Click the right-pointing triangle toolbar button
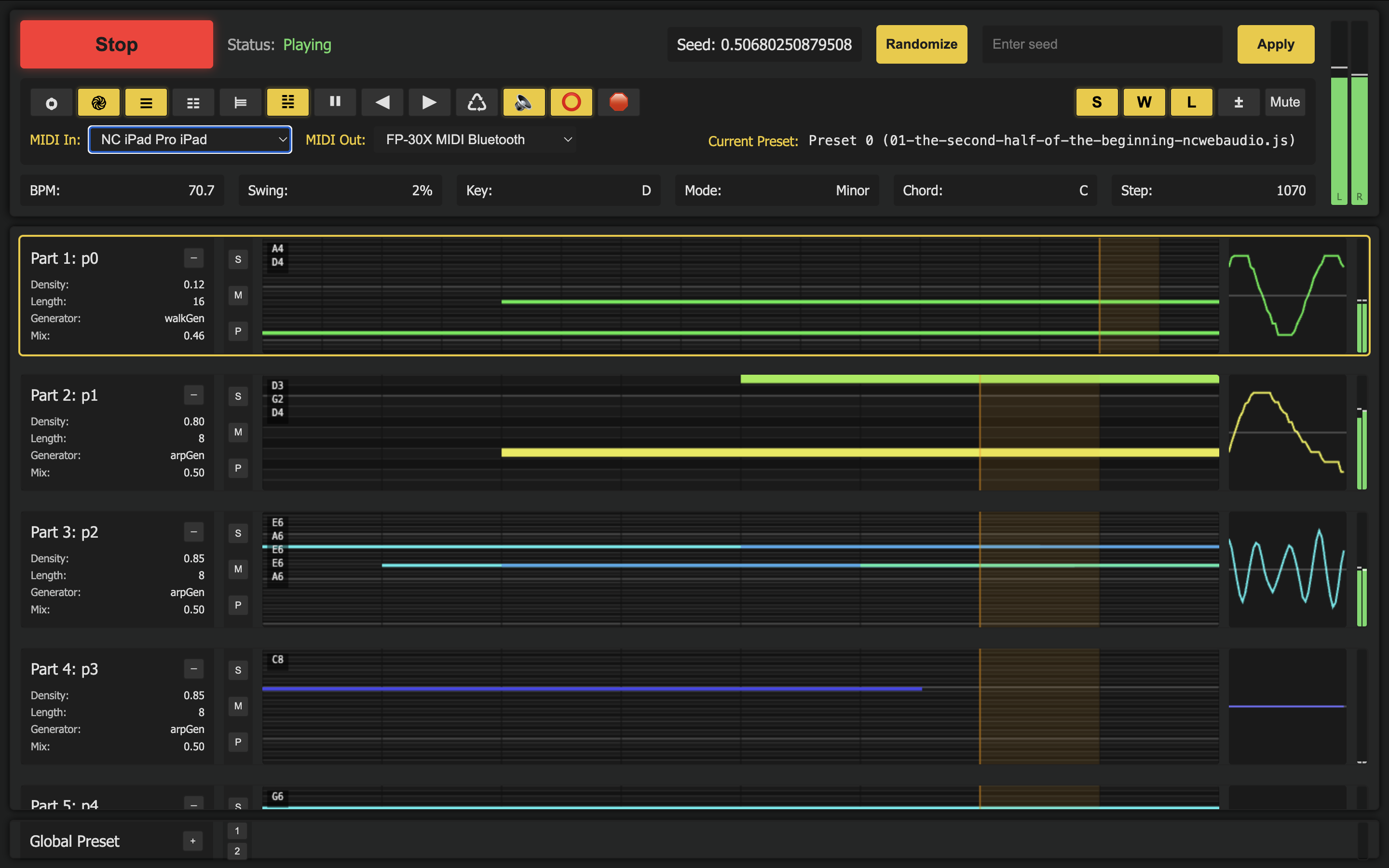This screenshot has width=1389, height=868. pos(429,102)
